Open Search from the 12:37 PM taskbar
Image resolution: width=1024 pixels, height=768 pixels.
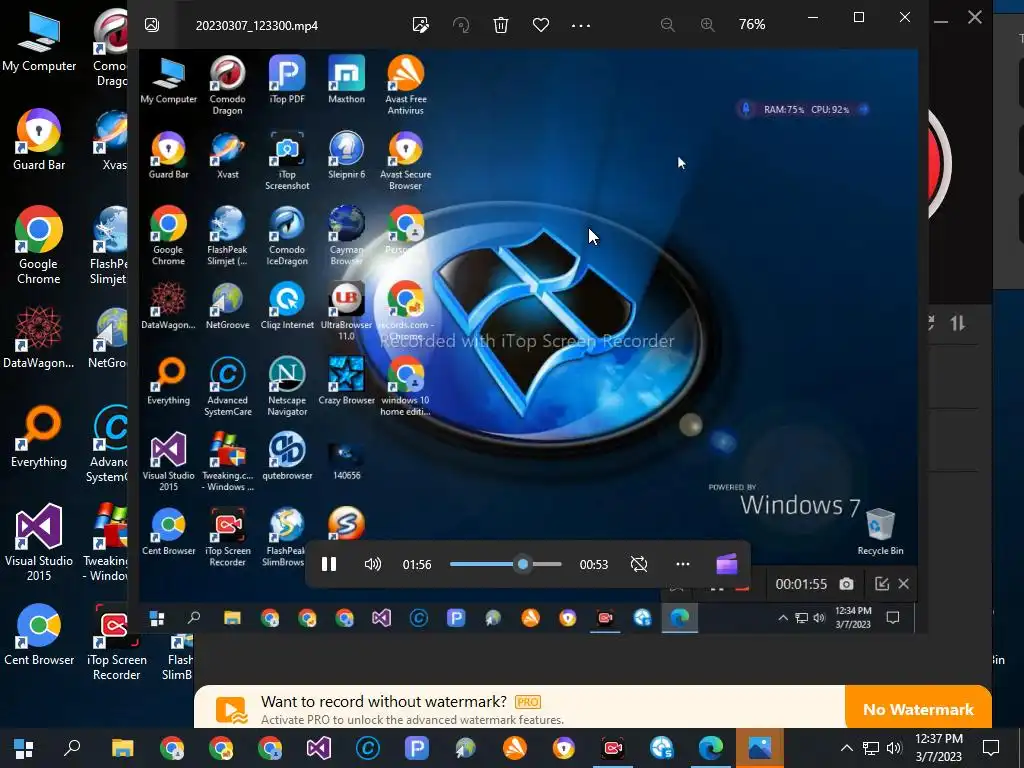[72, 748]
